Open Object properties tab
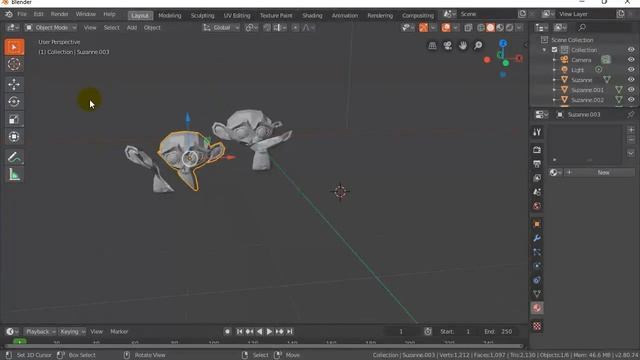Image resolution: width=640 pixels, height=360 pixels. pos(537,224)
